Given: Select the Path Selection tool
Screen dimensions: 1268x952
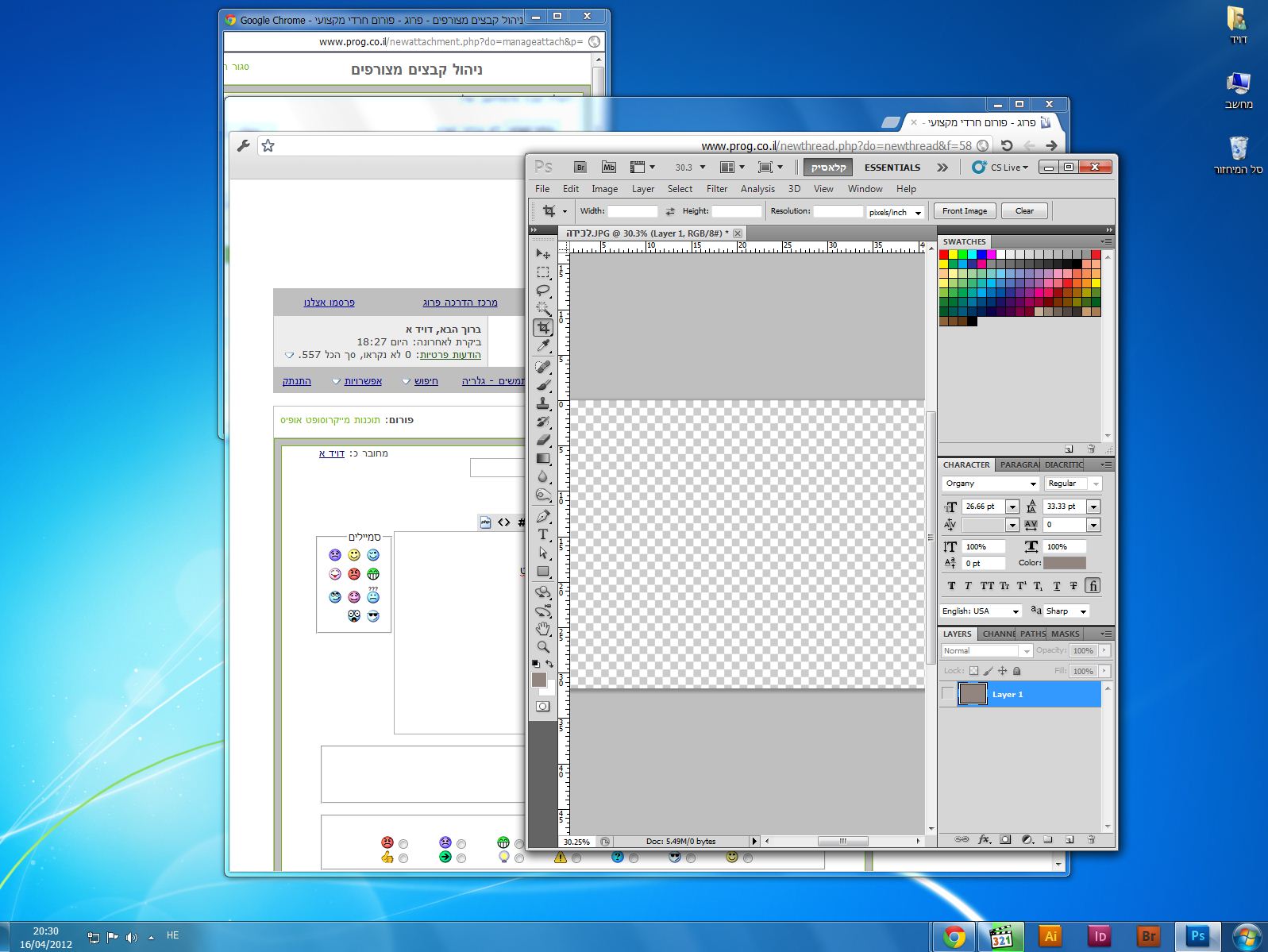Looking at the screenshot, I should (543, 553).
